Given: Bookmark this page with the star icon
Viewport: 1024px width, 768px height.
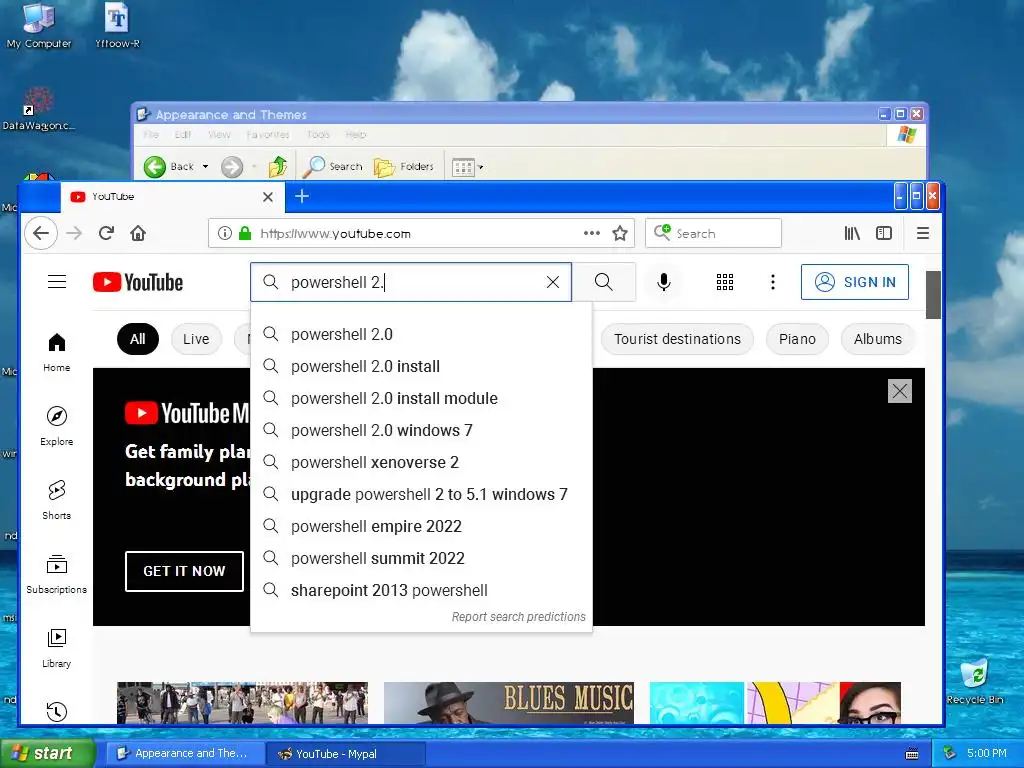Looking at the screenshot, I should [x=620, y=233].
